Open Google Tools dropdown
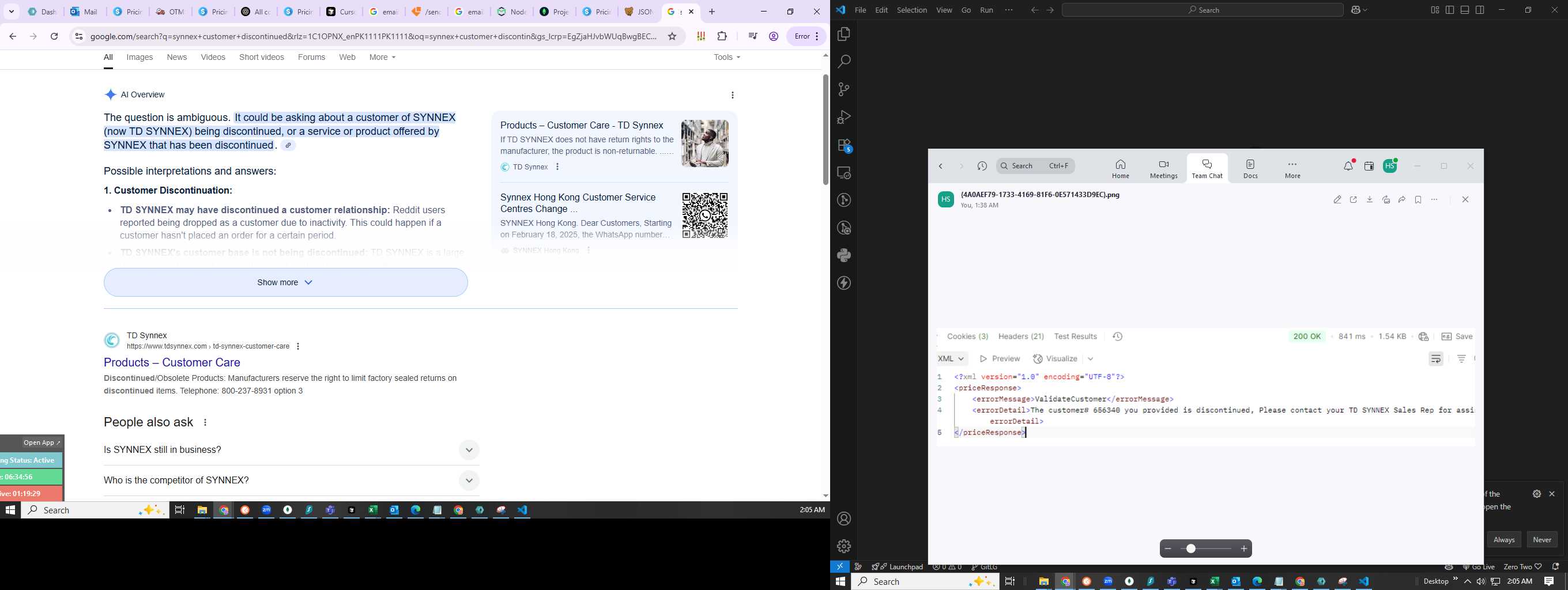Image resolution: width=1568 pixels, height=590 pixels. coord(727,57)
